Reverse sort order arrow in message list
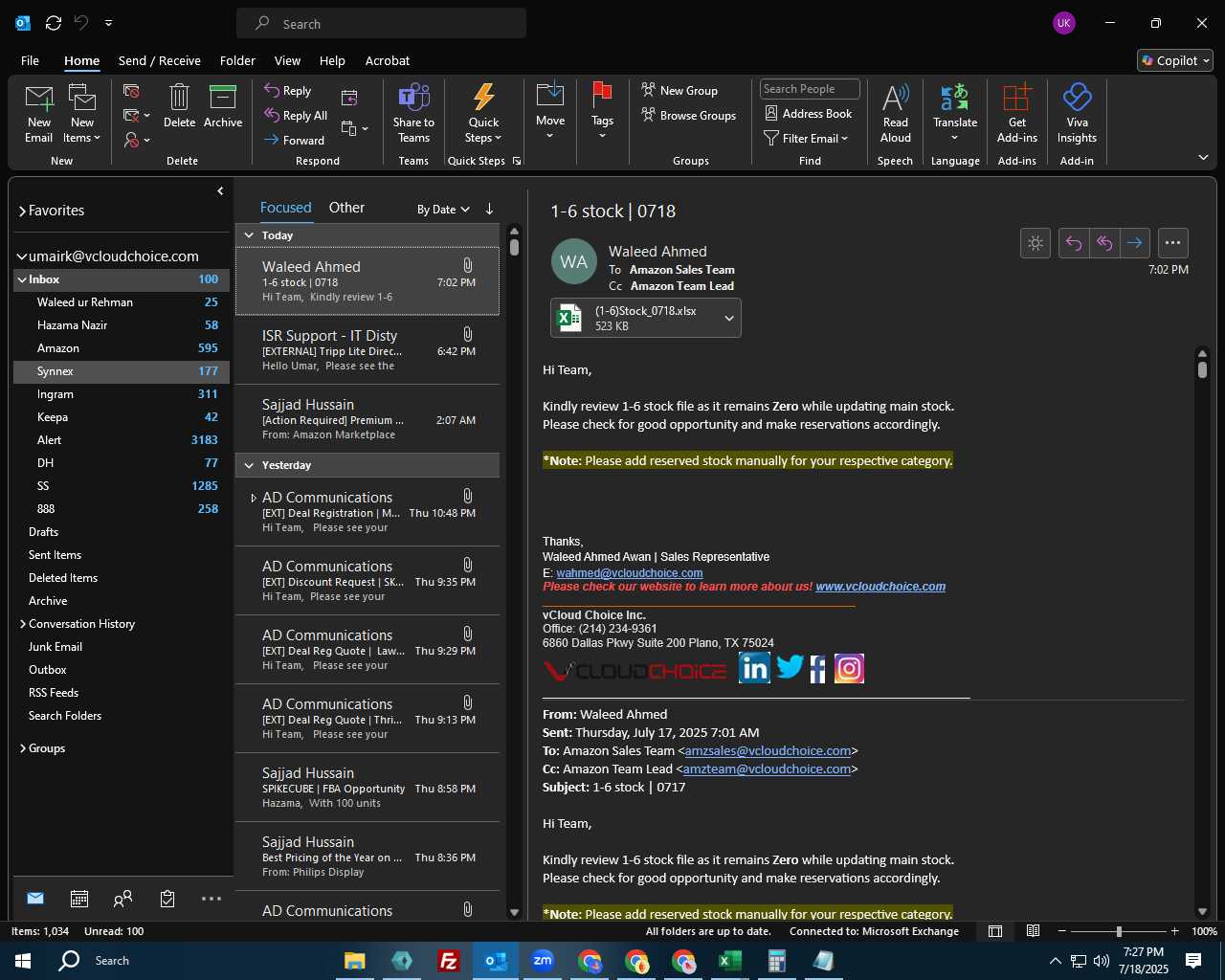 pyautogui.click(x=489, y=209)
